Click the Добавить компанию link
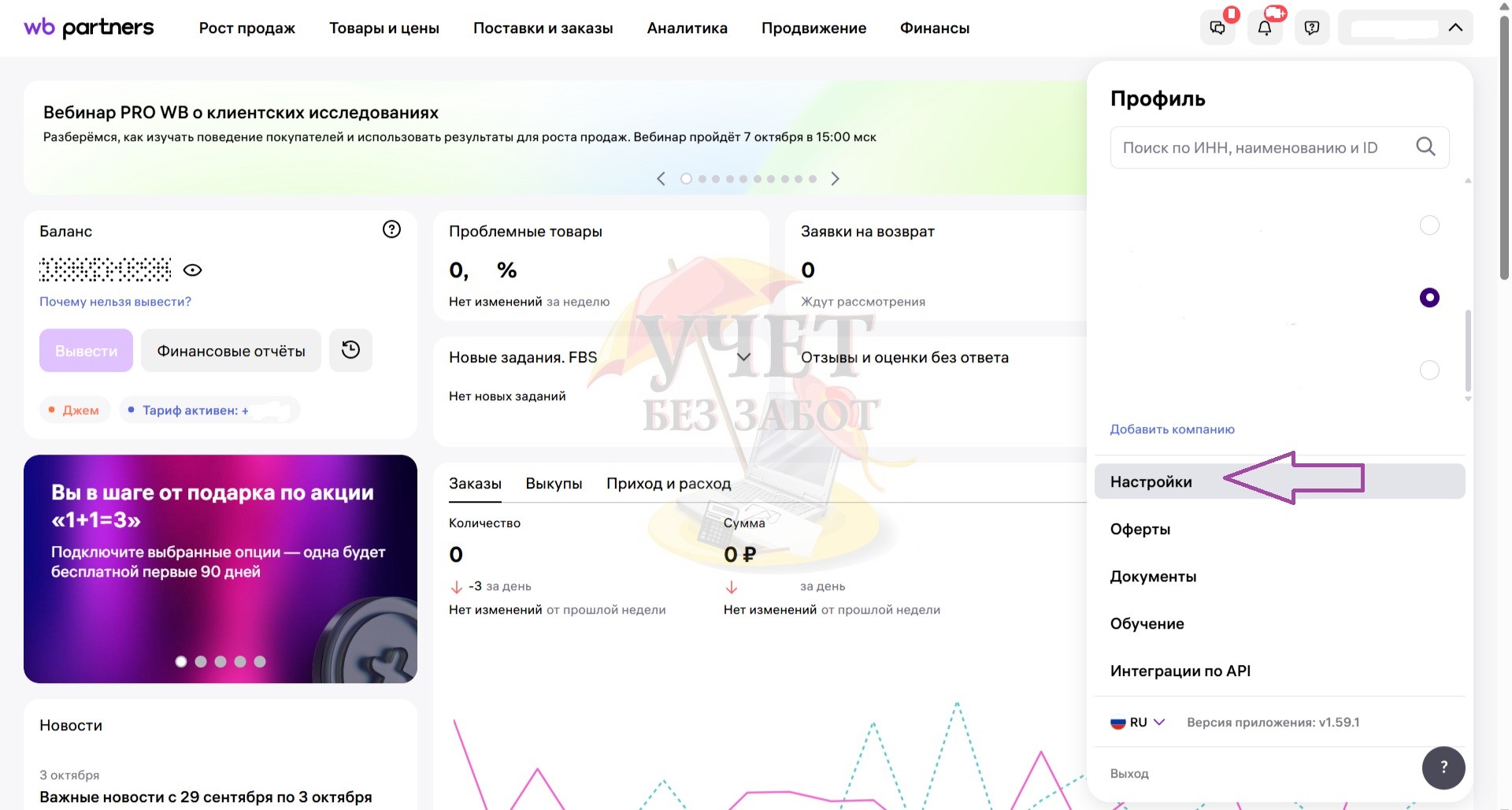Image resolution: width=1512 pixels, height=810 pixels. click(x=1172, y=429)
